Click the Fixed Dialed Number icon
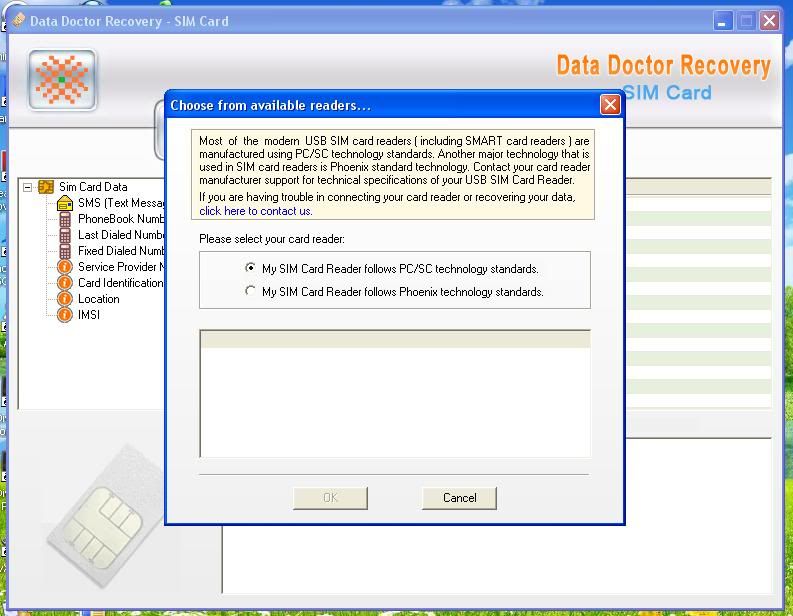 (x=65, y=251)
